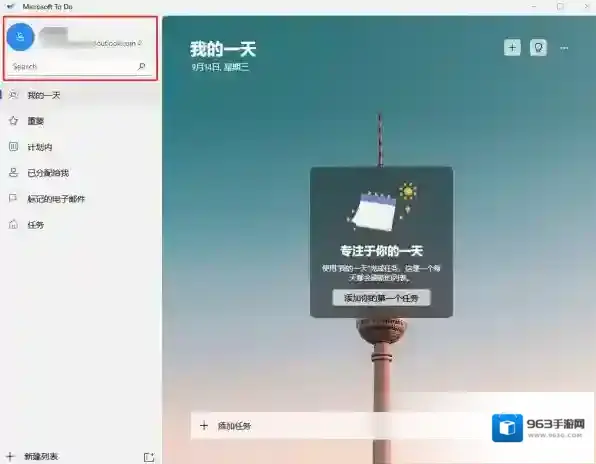Click the 添加你的第一个任务 button
The height and width of the screenshot is (464, 596).
pyautogui.click(x=381, y=298)
